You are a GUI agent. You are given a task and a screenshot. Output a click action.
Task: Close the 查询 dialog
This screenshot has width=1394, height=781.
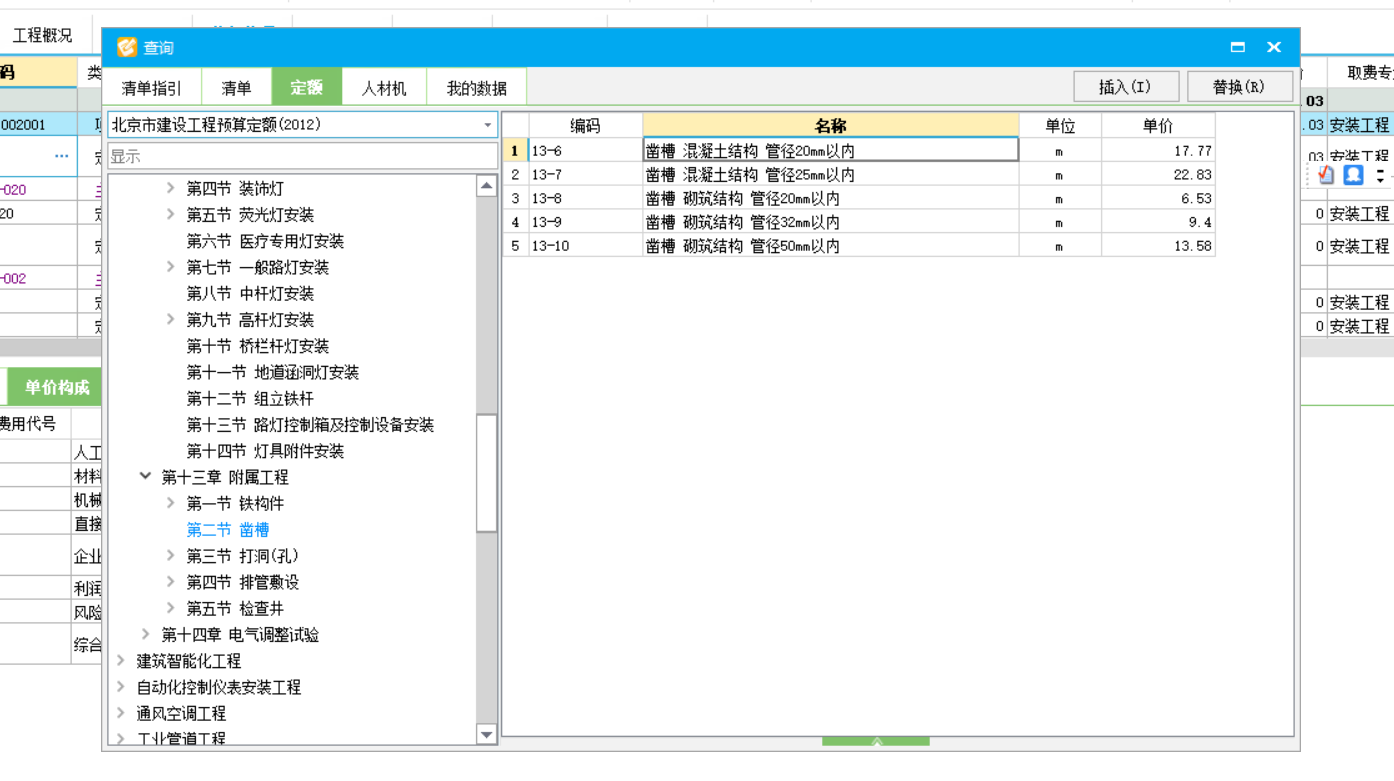click(1274, 47)
